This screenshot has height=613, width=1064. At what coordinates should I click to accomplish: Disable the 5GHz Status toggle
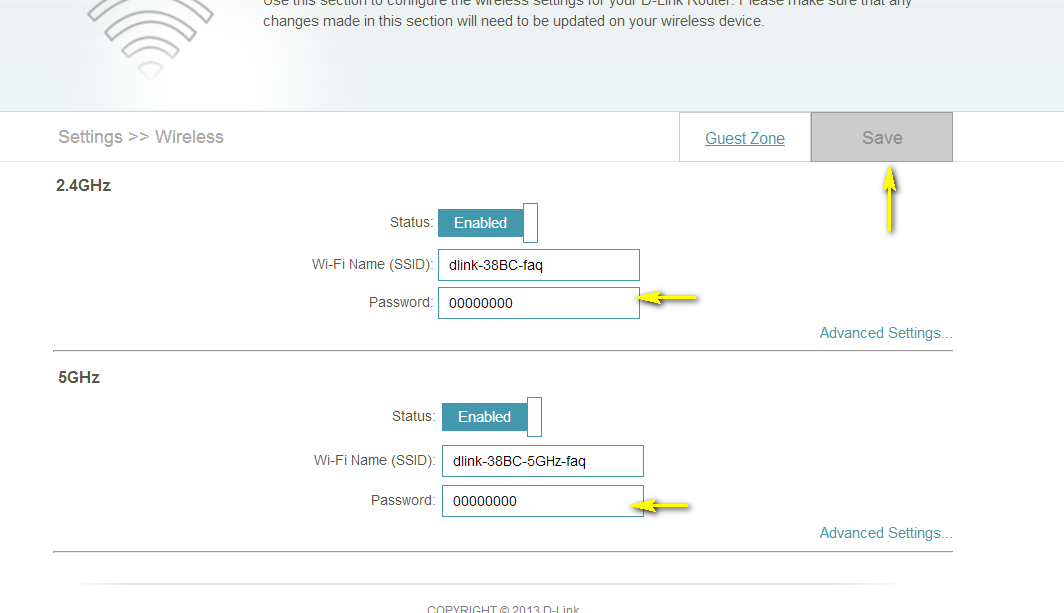point(492,417)
